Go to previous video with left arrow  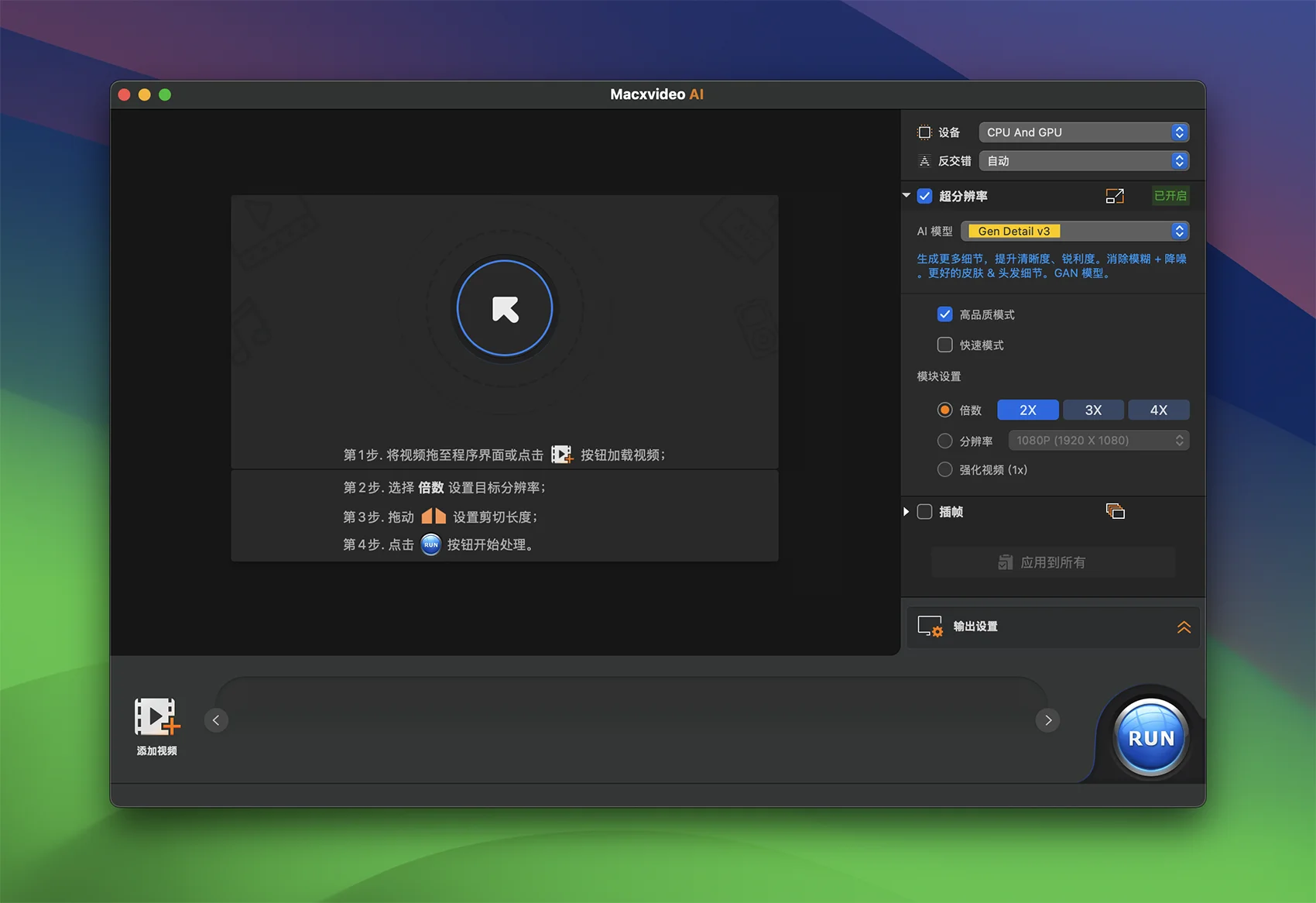(x=216, y=720)
